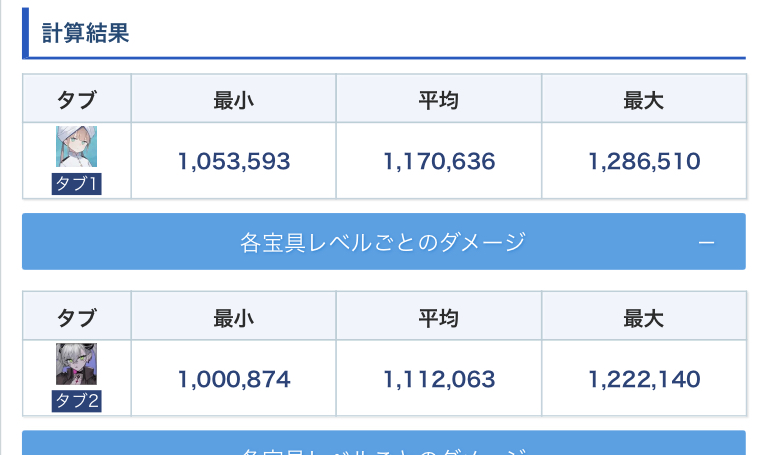This screenshot has height=455, width=760.
Task: Select the タブ1 label badge
Action: click(x=76, y=184)
